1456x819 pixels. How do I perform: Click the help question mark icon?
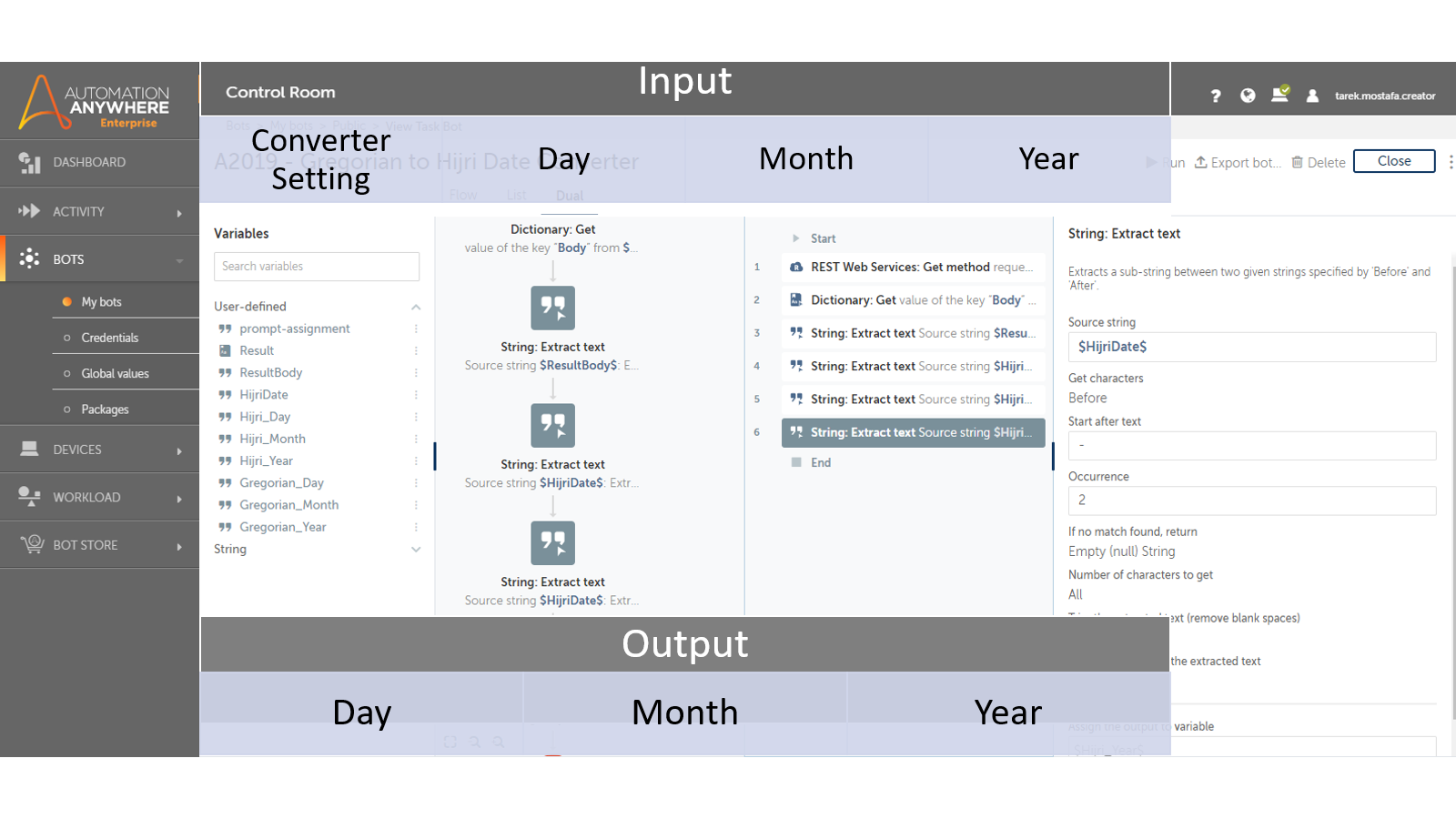(1216, 96)
